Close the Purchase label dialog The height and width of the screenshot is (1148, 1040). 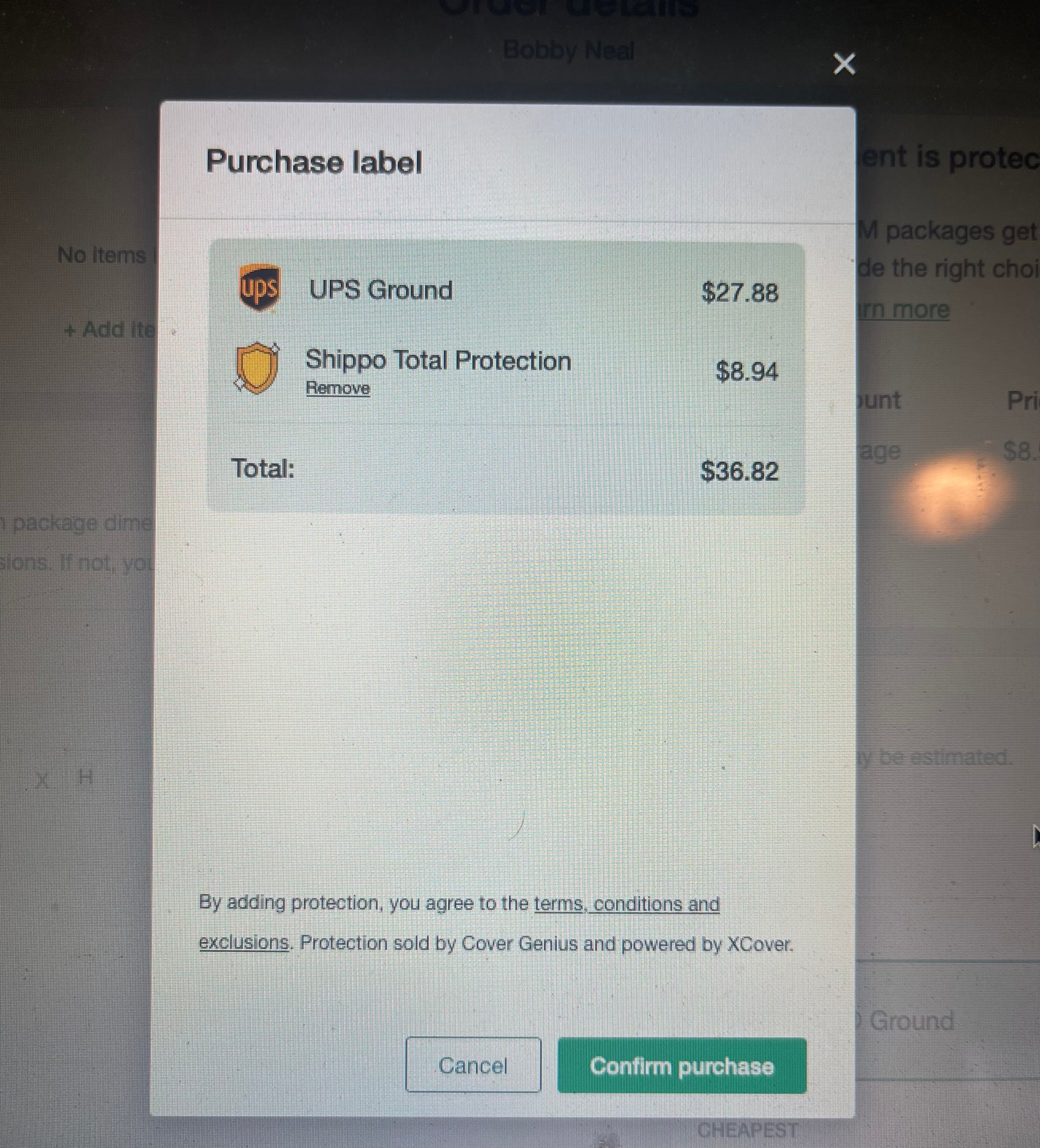pos(844,64)
